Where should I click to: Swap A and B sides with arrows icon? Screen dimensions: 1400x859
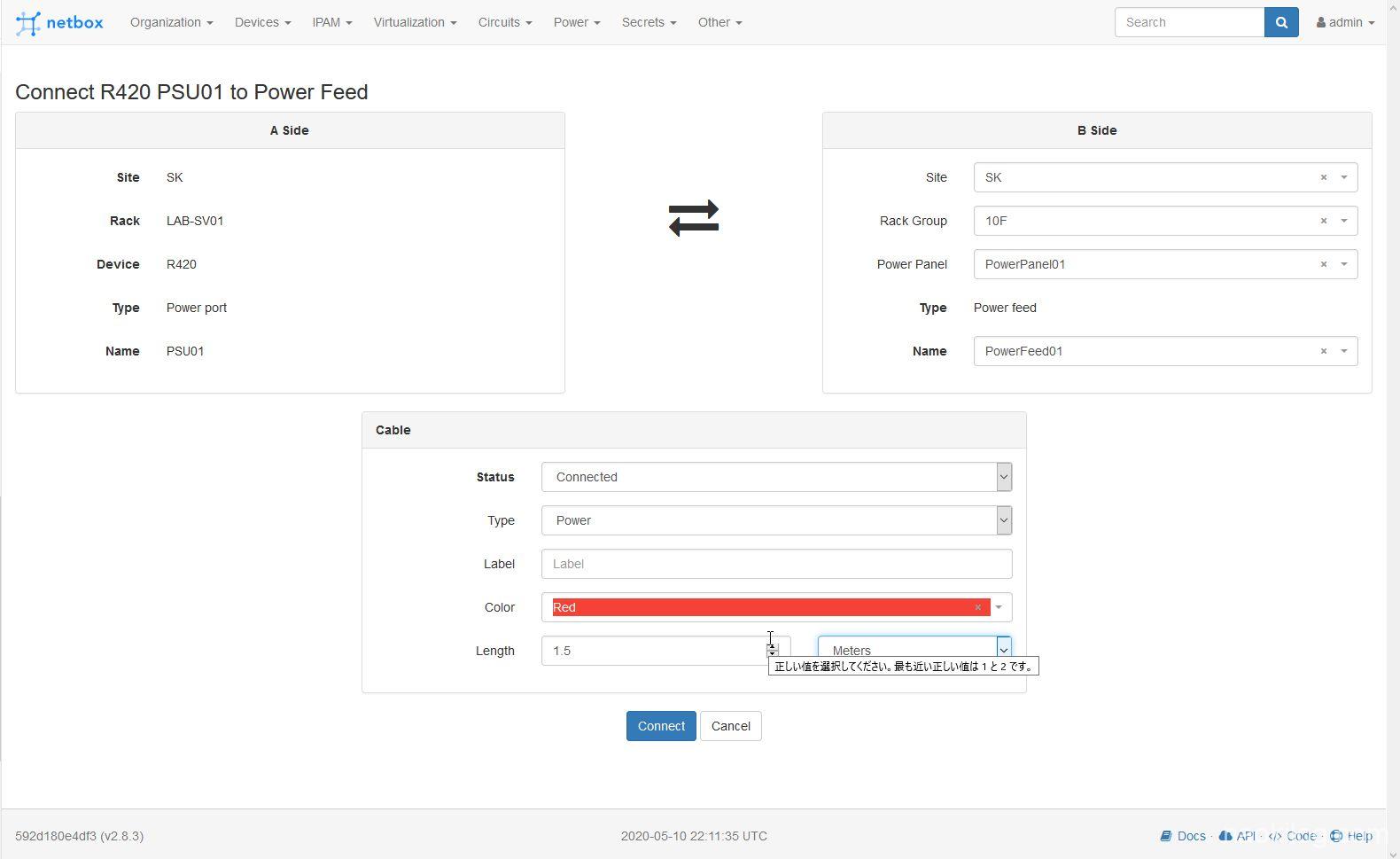click(694, 218)
